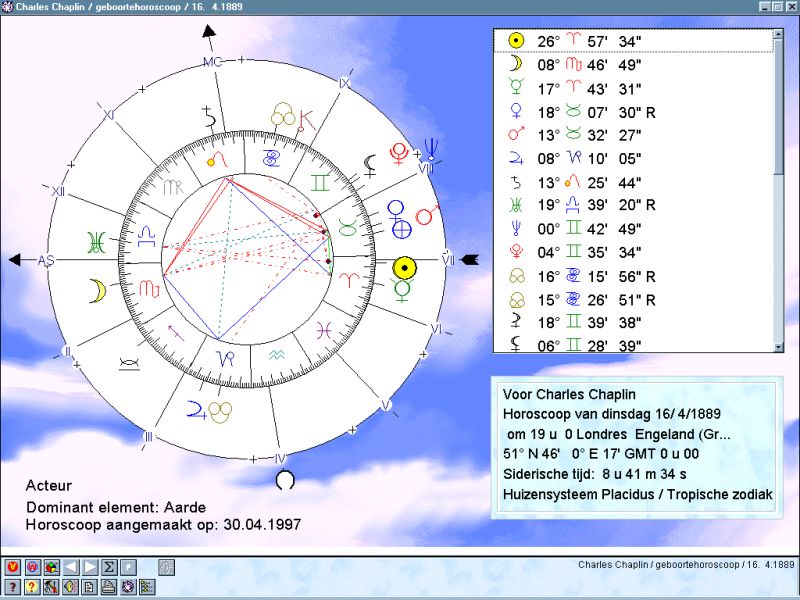
Task: Maximize the horoscope window
Action: [x=778, y=7]
